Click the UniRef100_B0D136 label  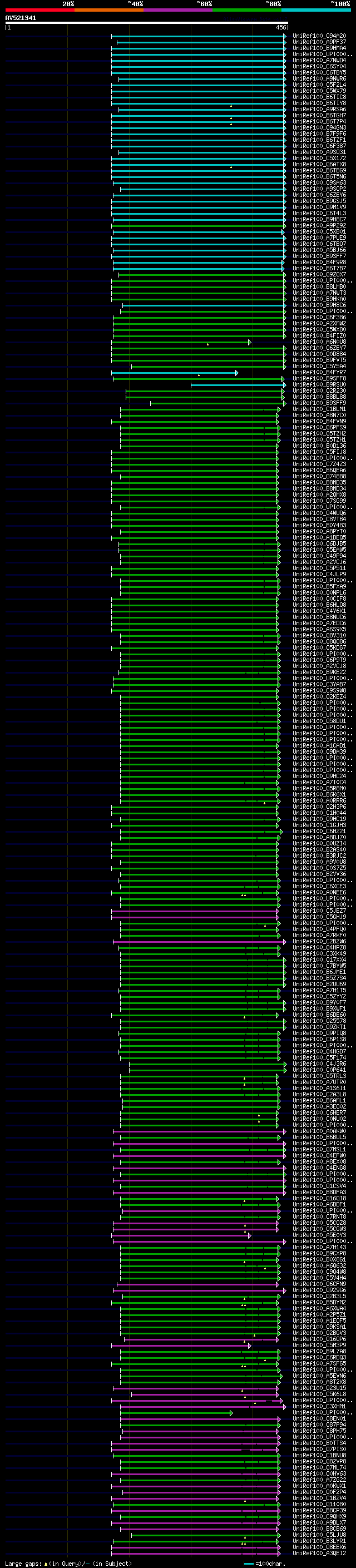(x=319, y=446)
